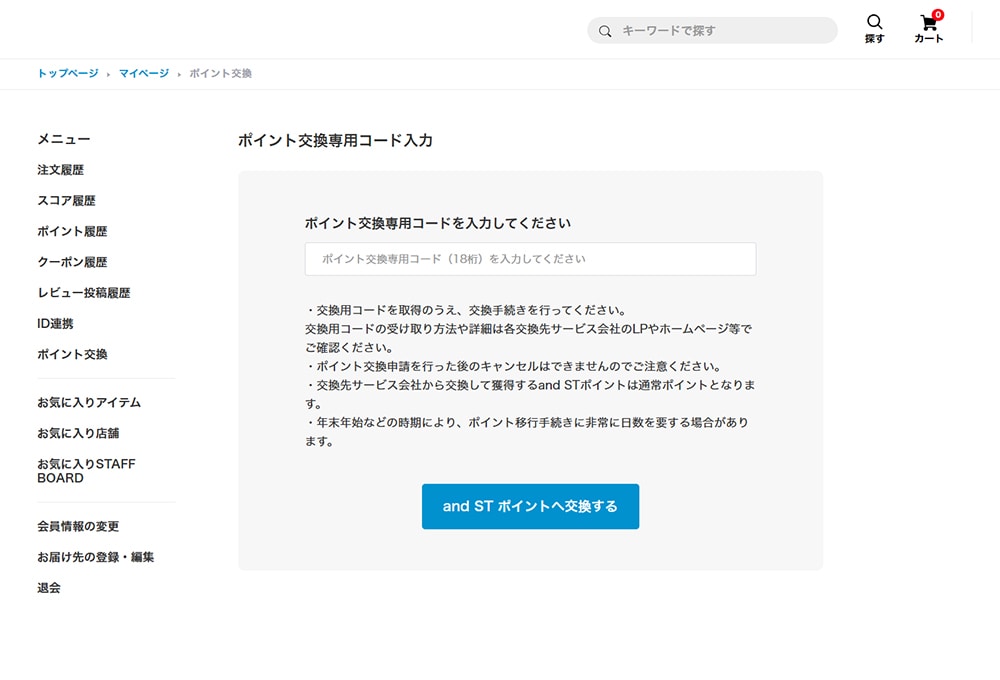Go to レビュー投稿履歴

(x=84, y=293)
